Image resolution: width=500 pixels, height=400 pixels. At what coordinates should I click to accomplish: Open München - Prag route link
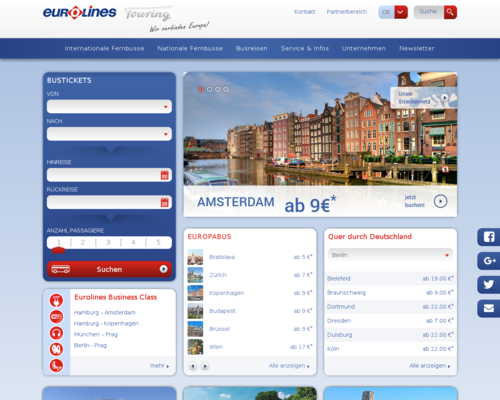pos(96,334)
